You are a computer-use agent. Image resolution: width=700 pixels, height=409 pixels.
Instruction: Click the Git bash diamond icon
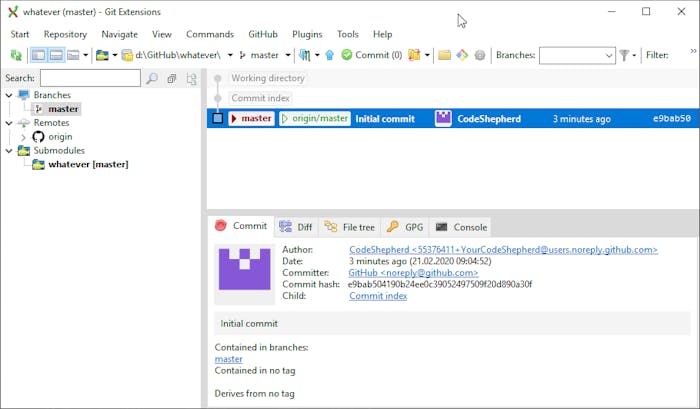pos(462,55)
